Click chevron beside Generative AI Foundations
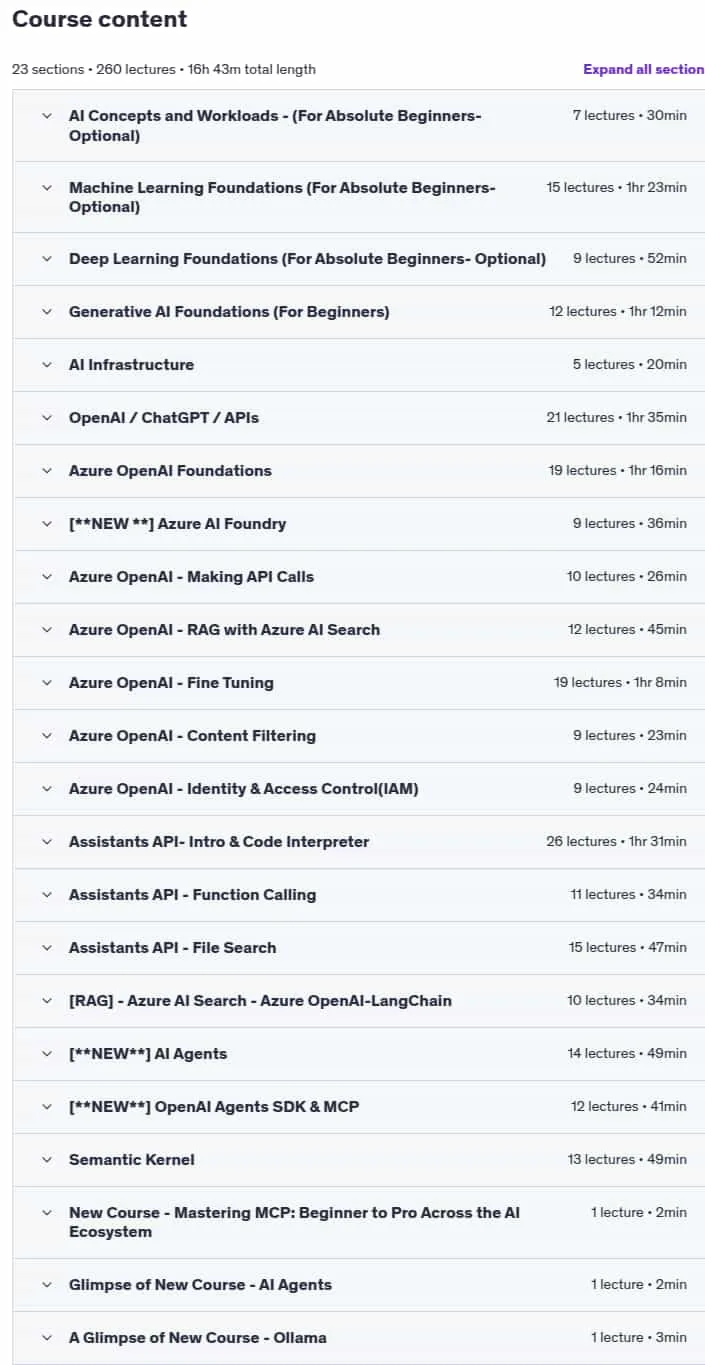Screen dimensions: 705x1365 [47, 312]
